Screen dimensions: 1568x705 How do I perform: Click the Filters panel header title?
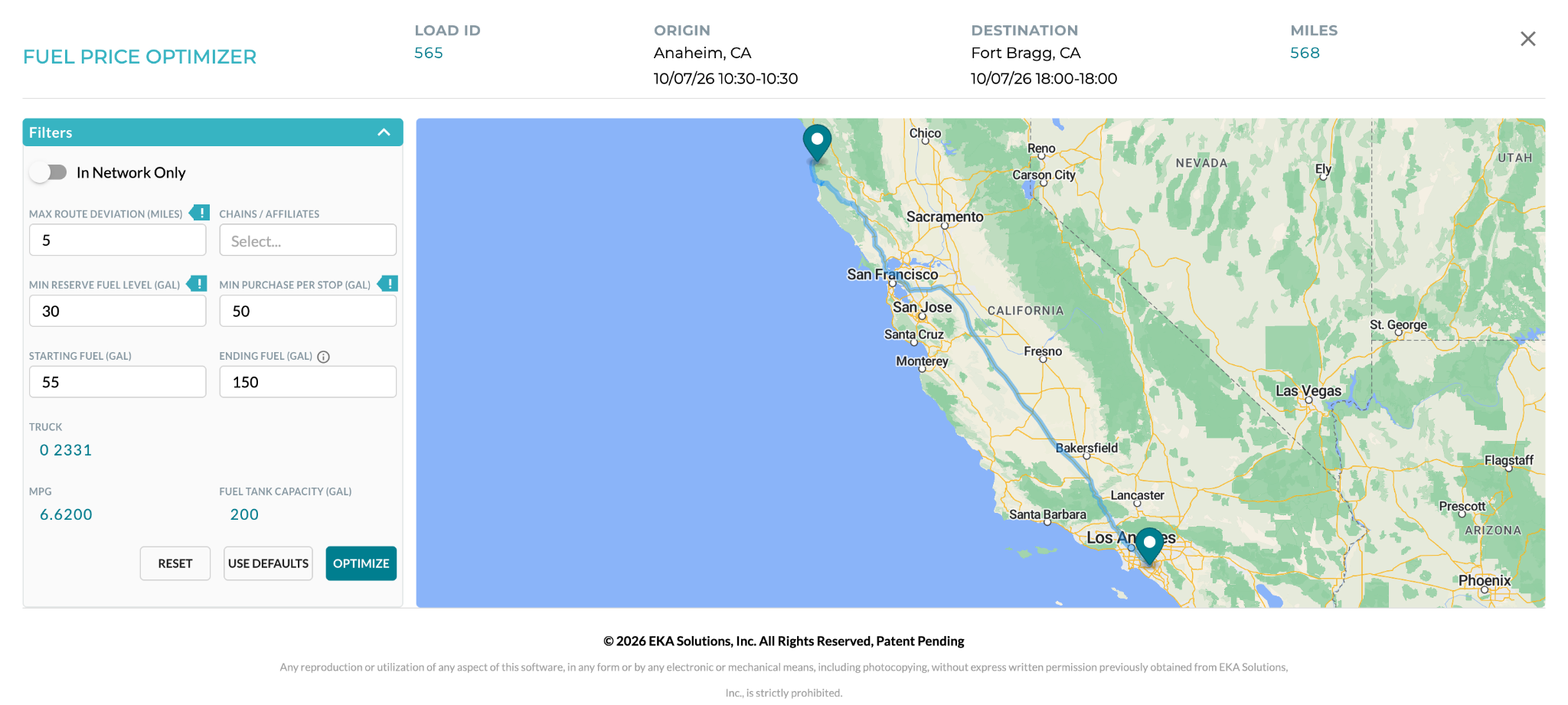(51, 132)
